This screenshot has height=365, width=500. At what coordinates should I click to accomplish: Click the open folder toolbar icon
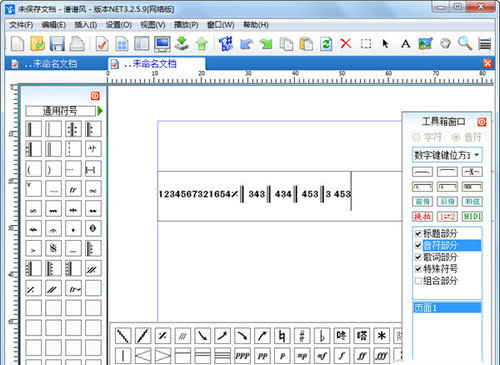click(x=37, y=44)
